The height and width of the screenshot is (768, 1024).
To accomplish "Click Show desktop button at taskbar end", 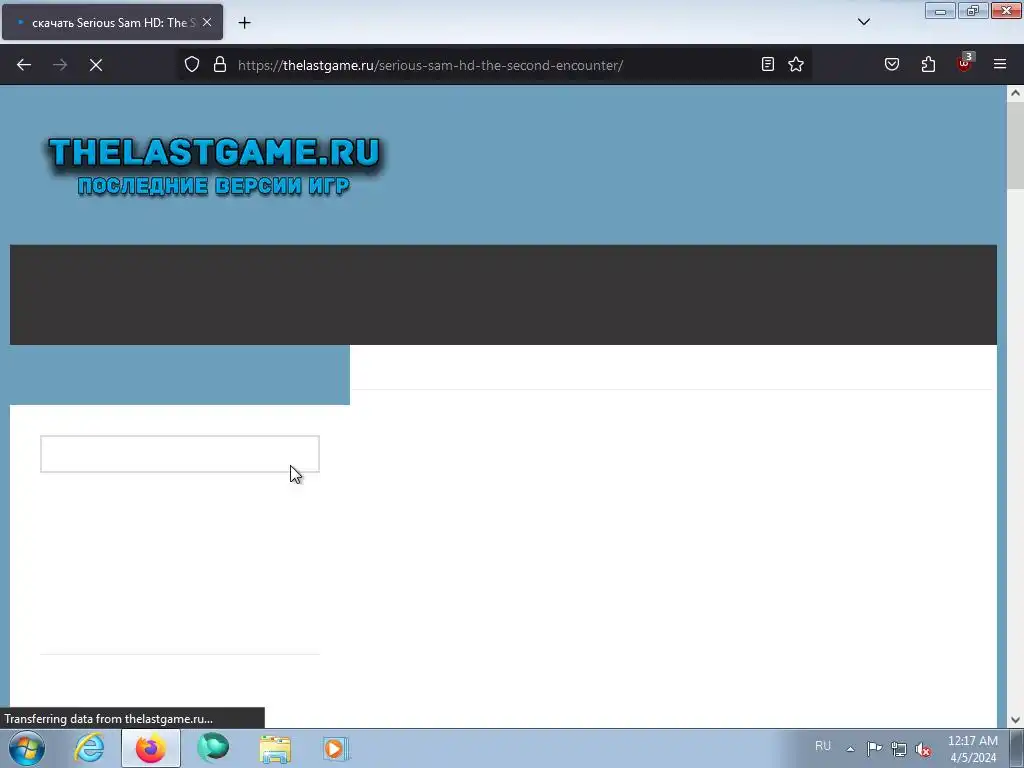I will [x=1017, y=748].
